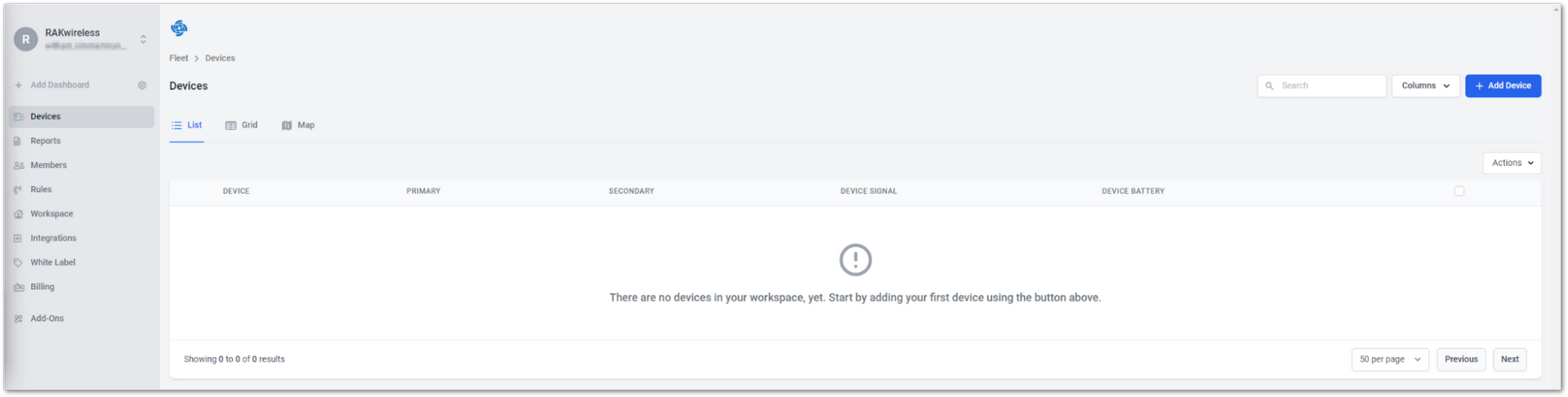Click the Add-Ons sidebar icon
Image resolution: width=1568 pixels, height=397 pixels.
(x=18, y=319)
